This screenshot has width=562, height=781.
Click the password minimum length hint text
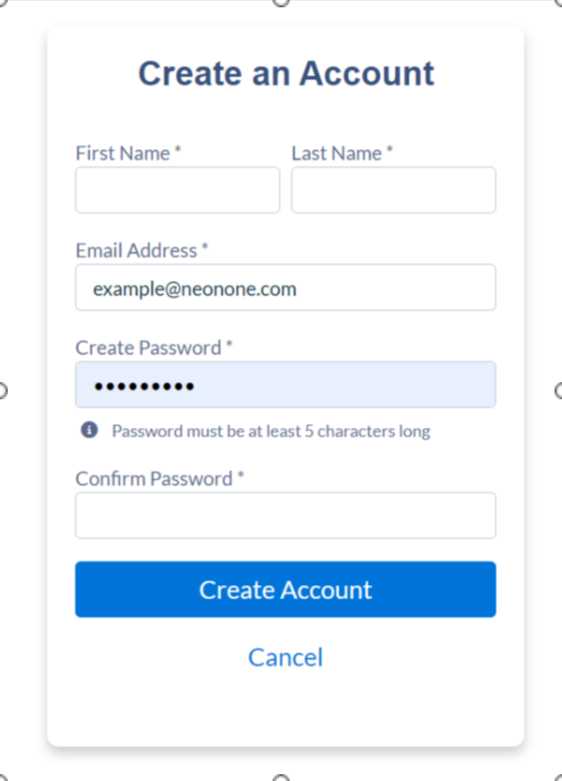pyautogui.click(x=271, y=431)
